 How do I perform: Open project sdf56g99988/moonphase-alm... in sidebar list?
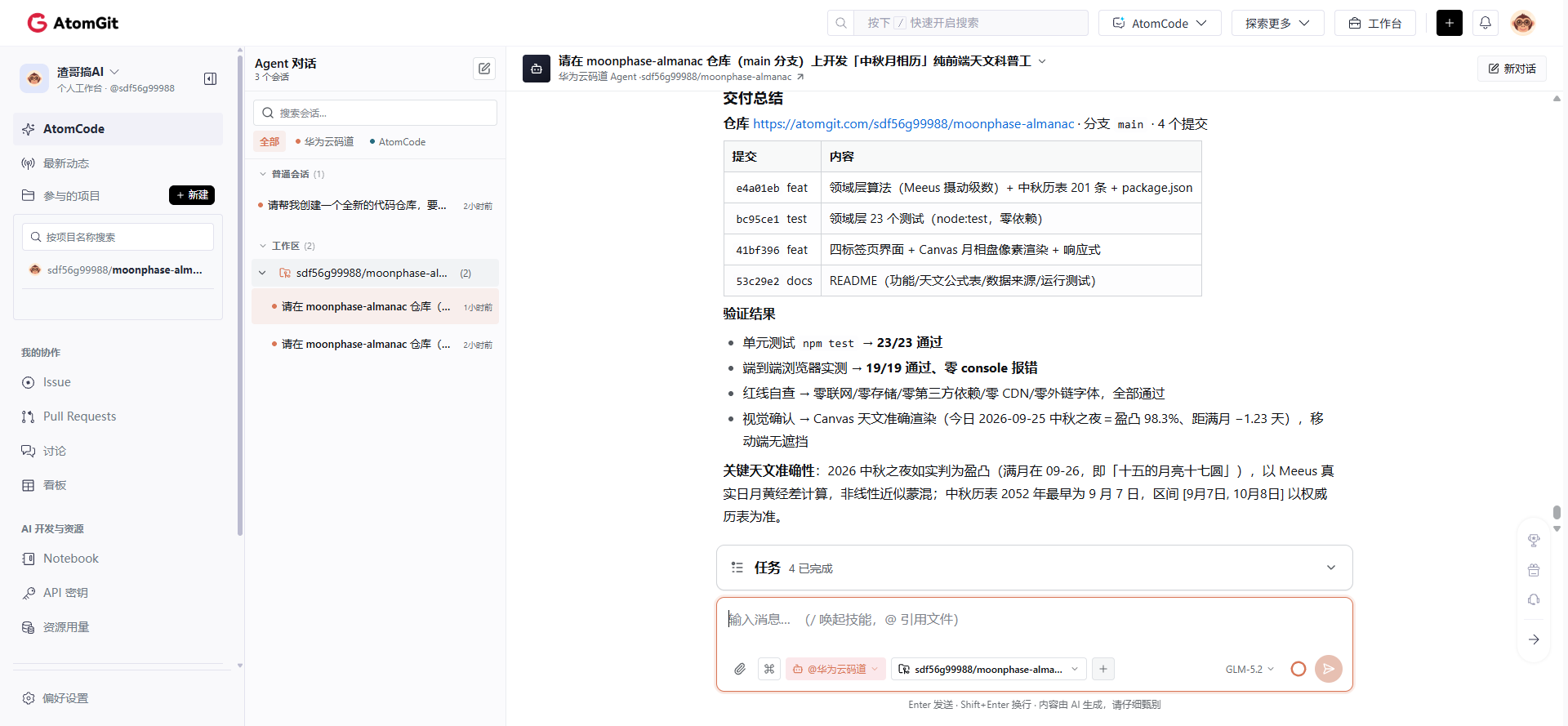pos(116,269)
